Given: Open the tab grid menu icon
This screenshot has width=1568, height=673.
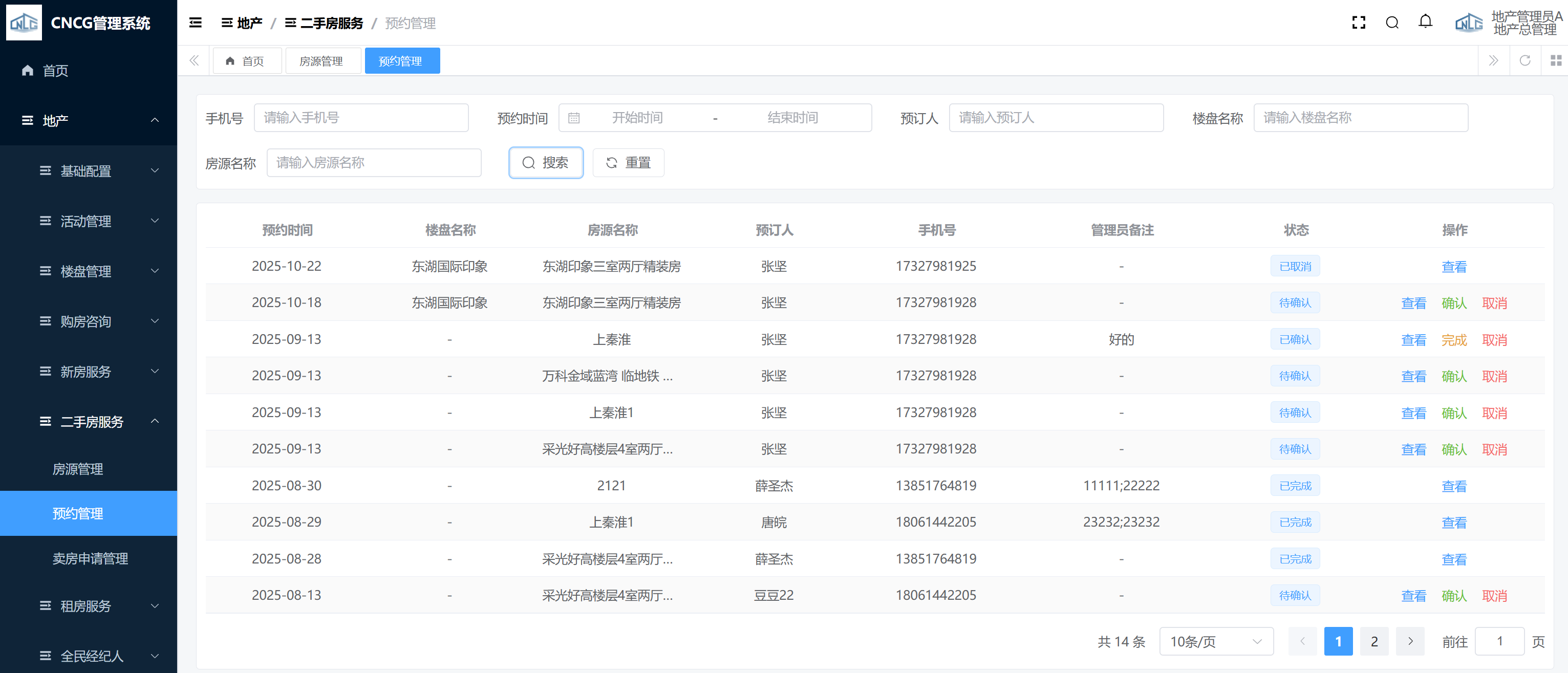Looking at the screenshot, I should pyautogui.click(x=1555, y=61).
